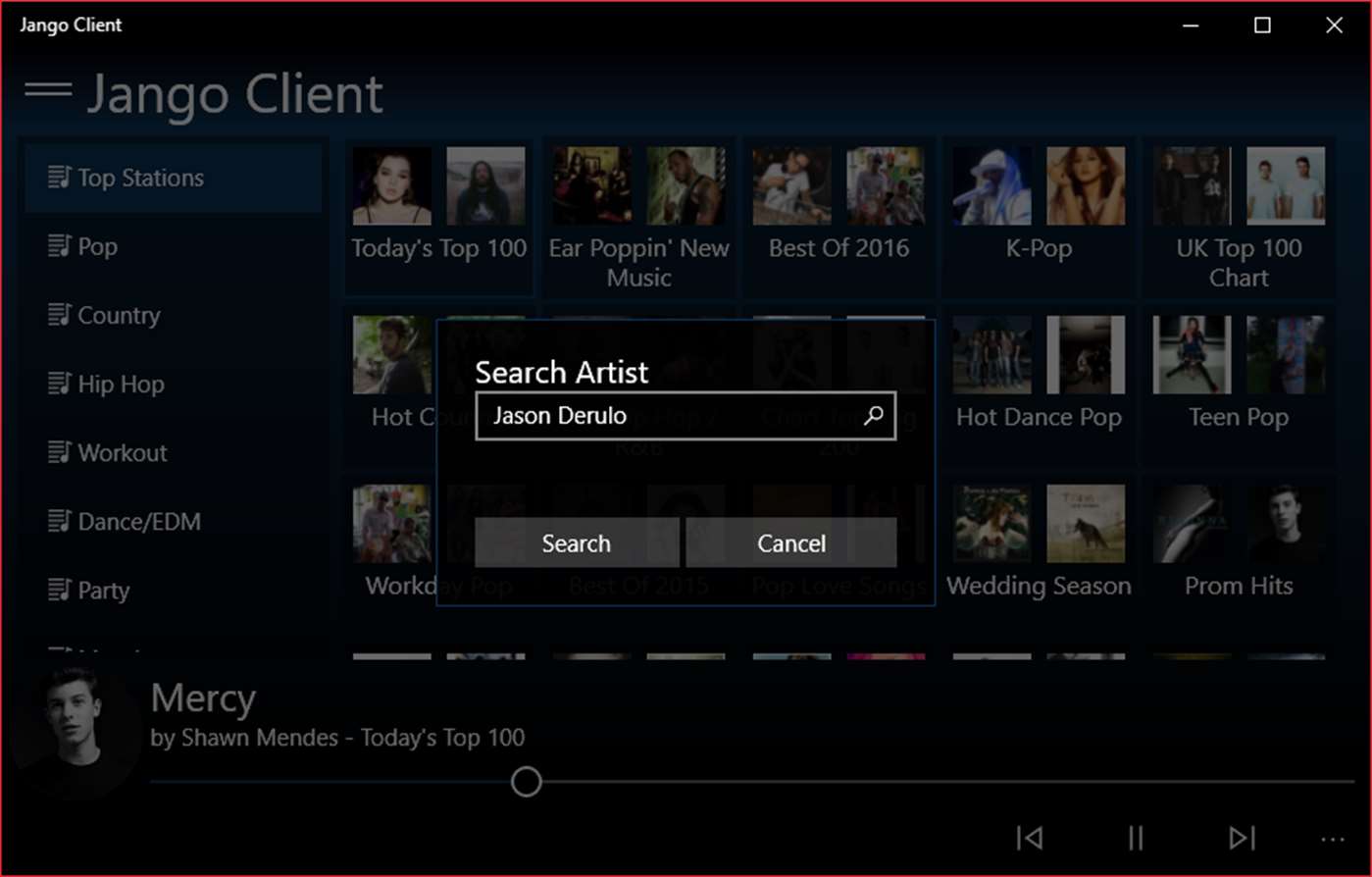Click the song progress slider knob
The width and height of the screenshot is (1372, 877).
coord(527,782)
